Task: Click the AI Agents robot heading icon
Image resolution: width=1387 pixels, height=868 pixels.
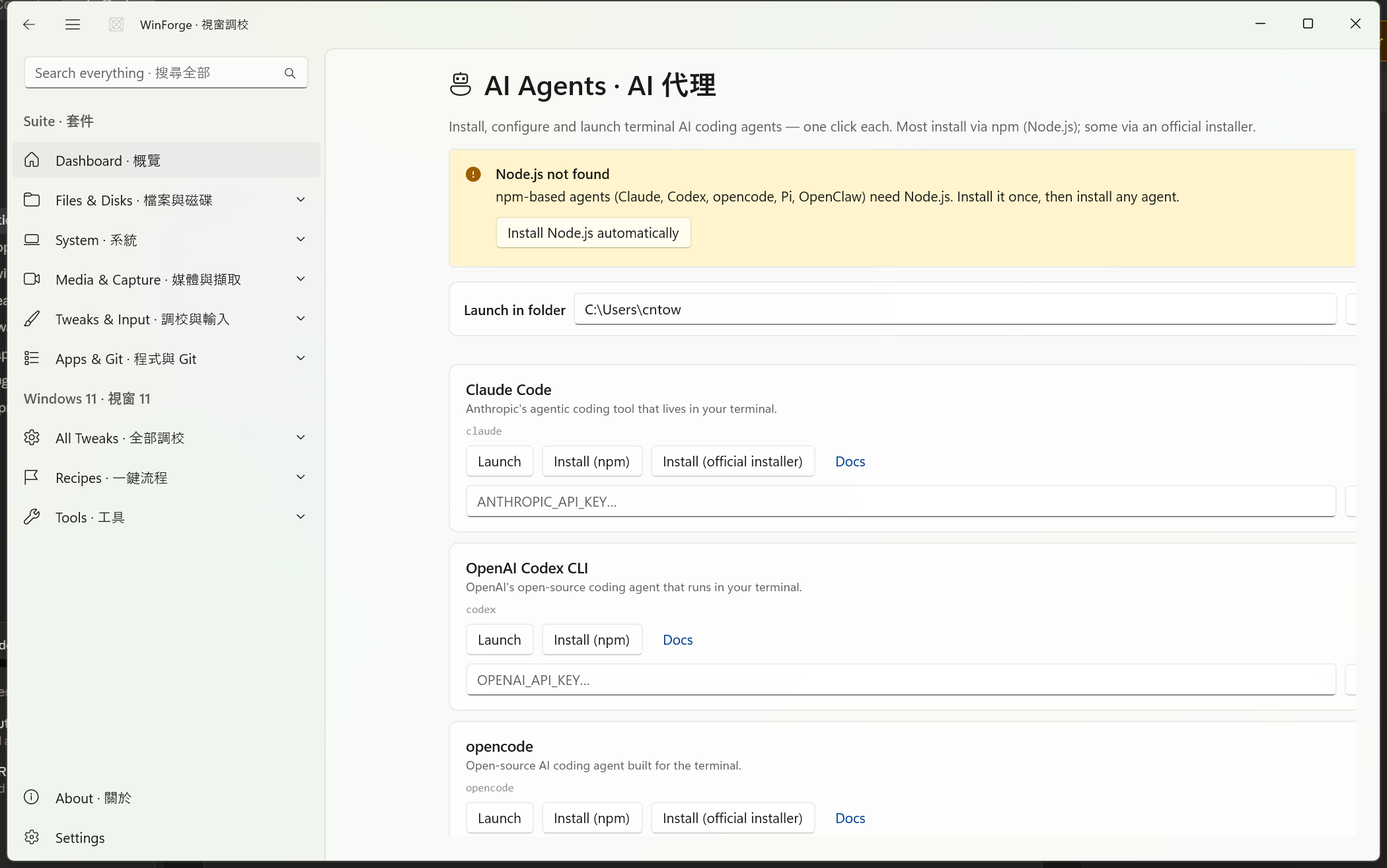Action: (461, 85)
